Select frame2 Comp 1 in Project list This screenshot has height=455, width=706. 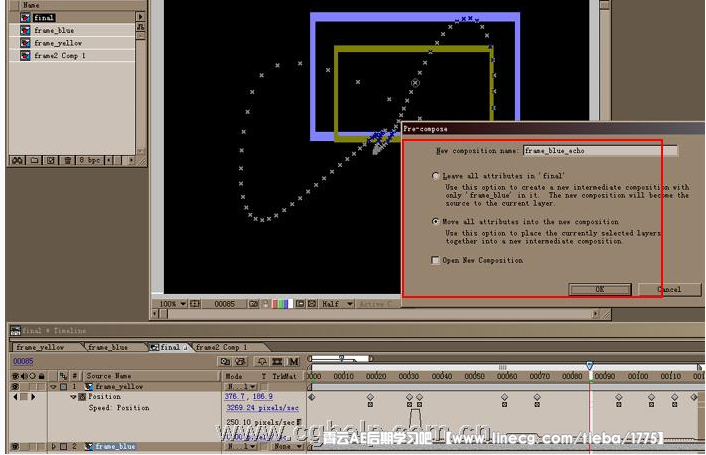(58, 56)
